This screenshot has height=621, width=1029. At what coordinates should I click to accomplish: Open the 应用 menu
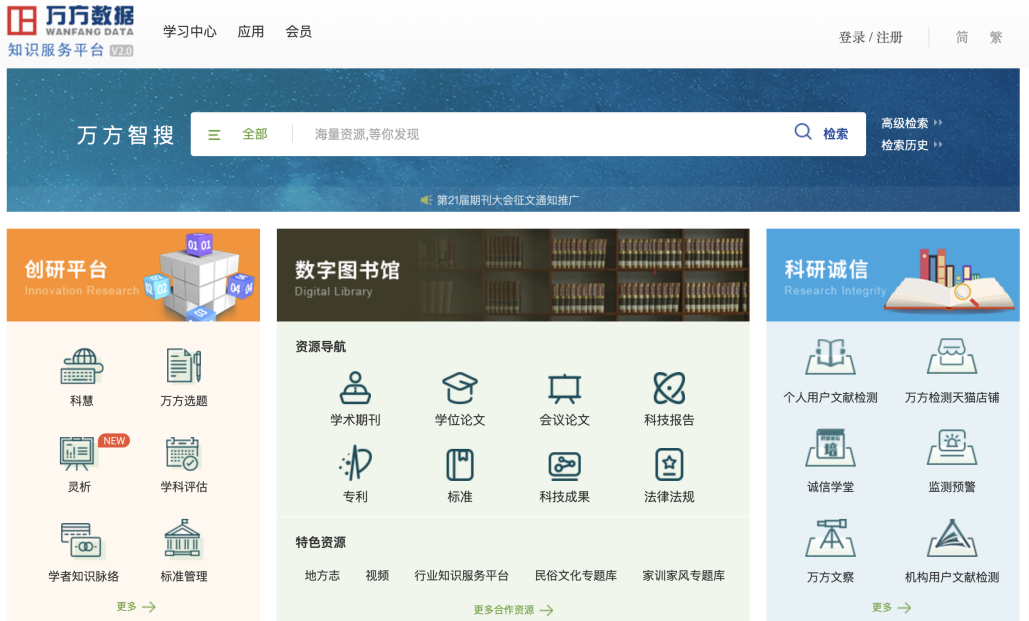[x=251, y=32]
